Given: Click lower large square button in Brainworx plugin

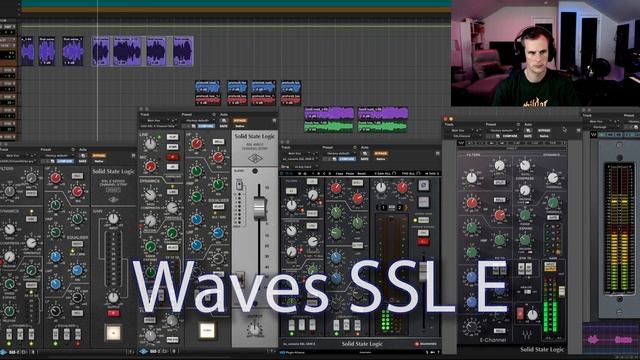Looking at the screenshot, I should [423, 202].
